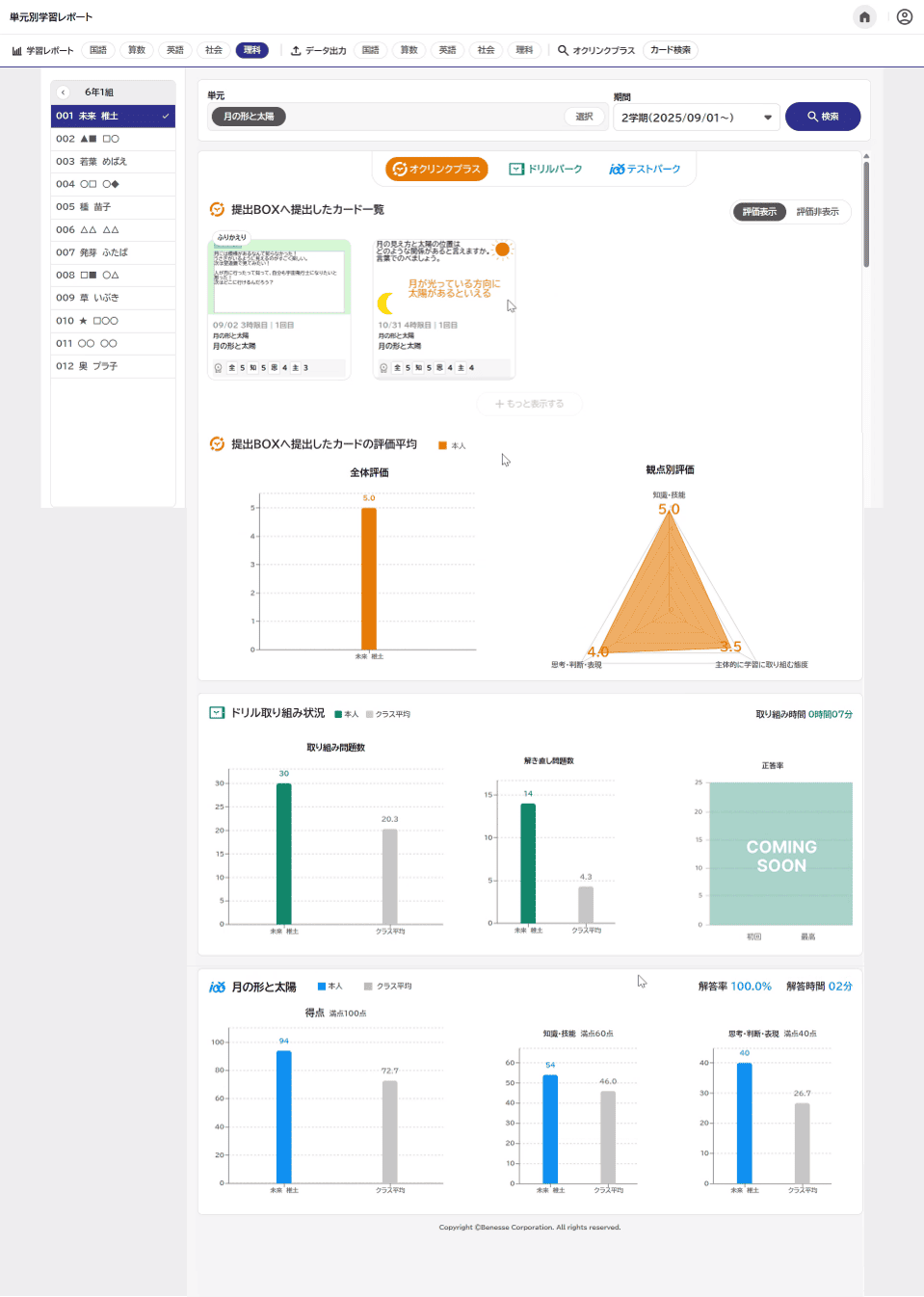
Task: Expand cards with もっと表示する
Action: coord(529,404)
